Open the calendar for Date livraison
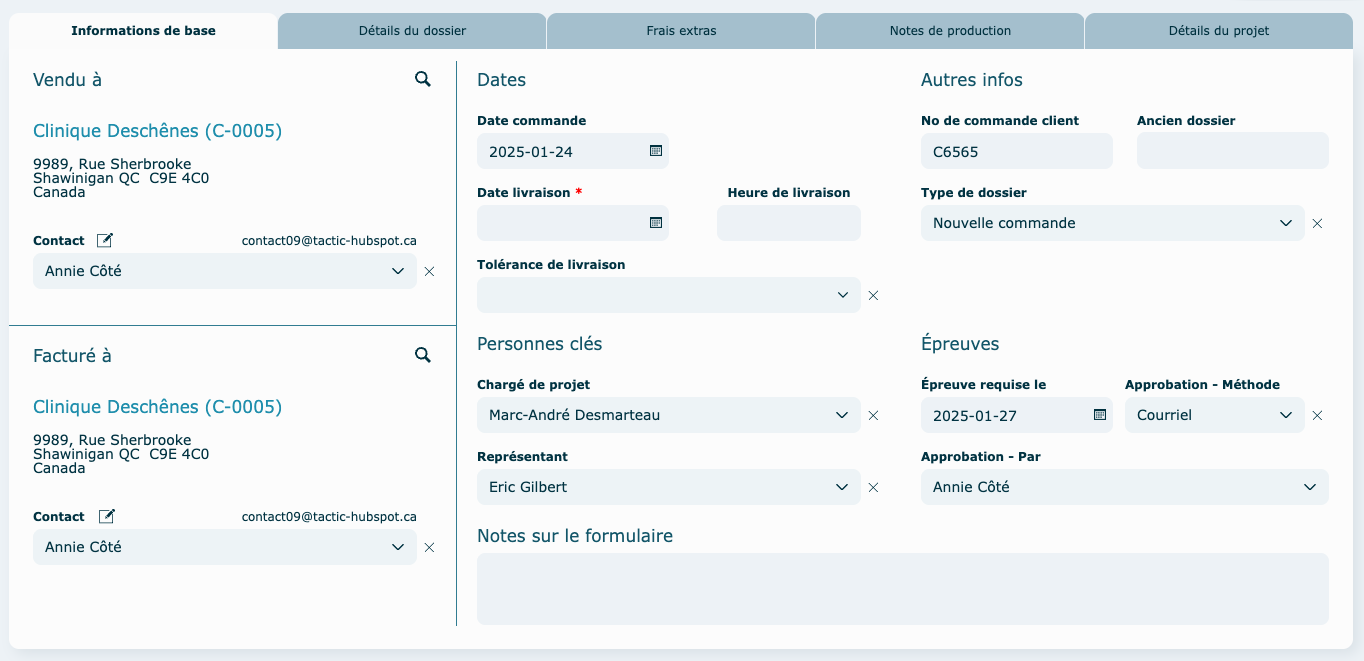The width and height of the screenshot is (1364, 661). 656,223
